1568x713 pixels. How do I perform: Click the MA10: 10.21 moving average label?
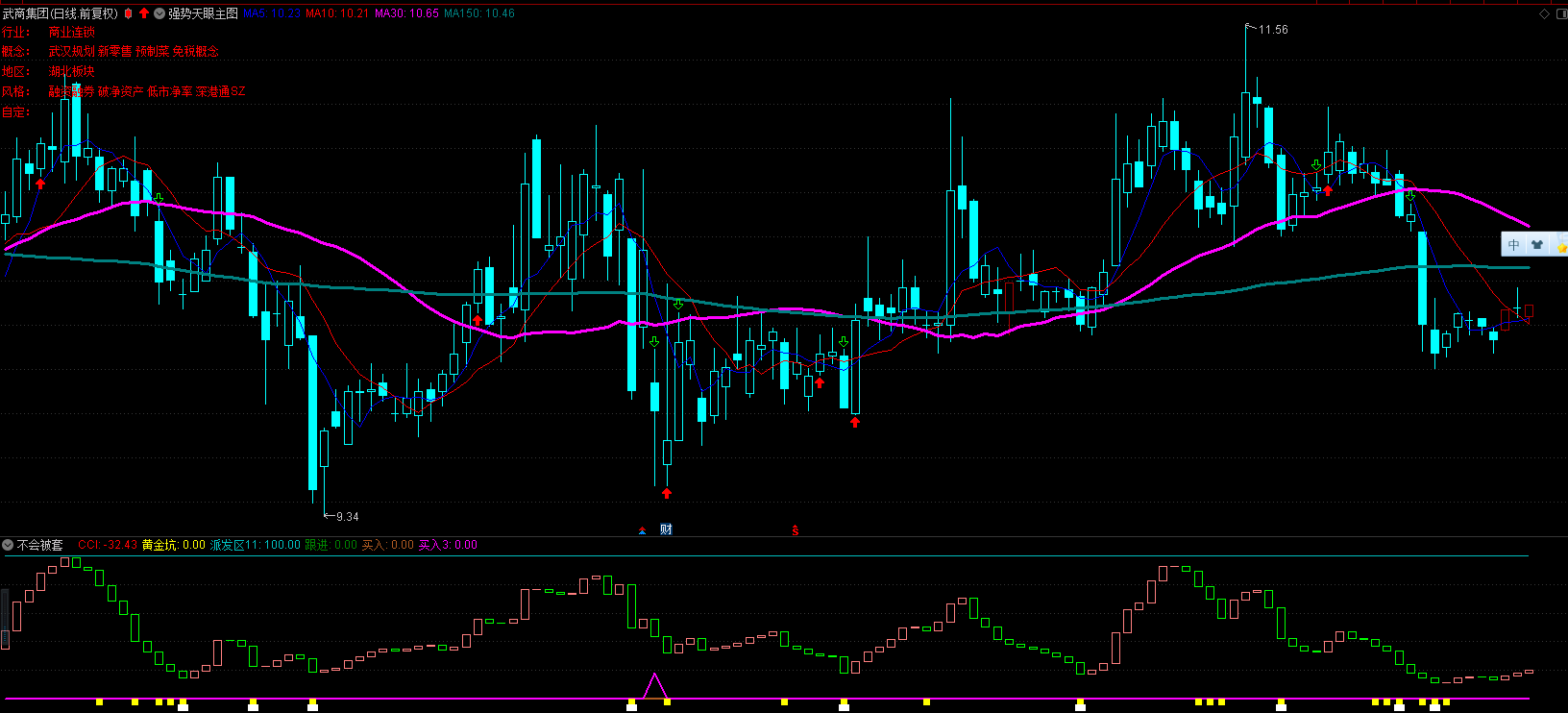click(x=337, y=13)
